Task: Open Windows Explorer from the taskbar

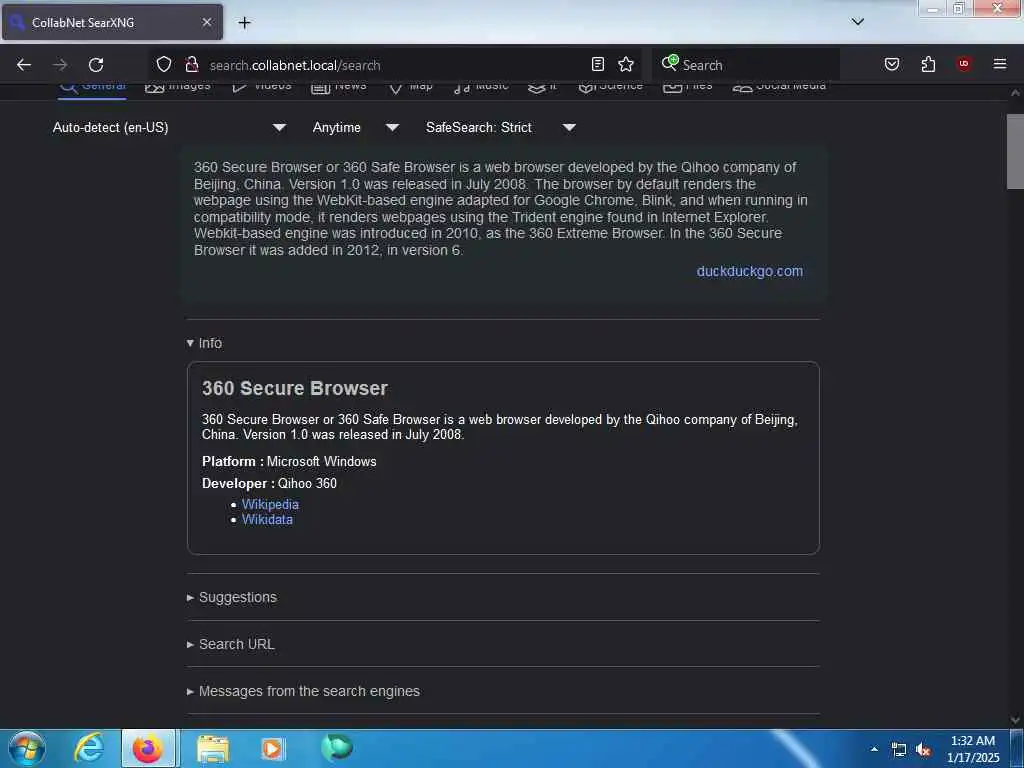Action: [x=212, y=748]
